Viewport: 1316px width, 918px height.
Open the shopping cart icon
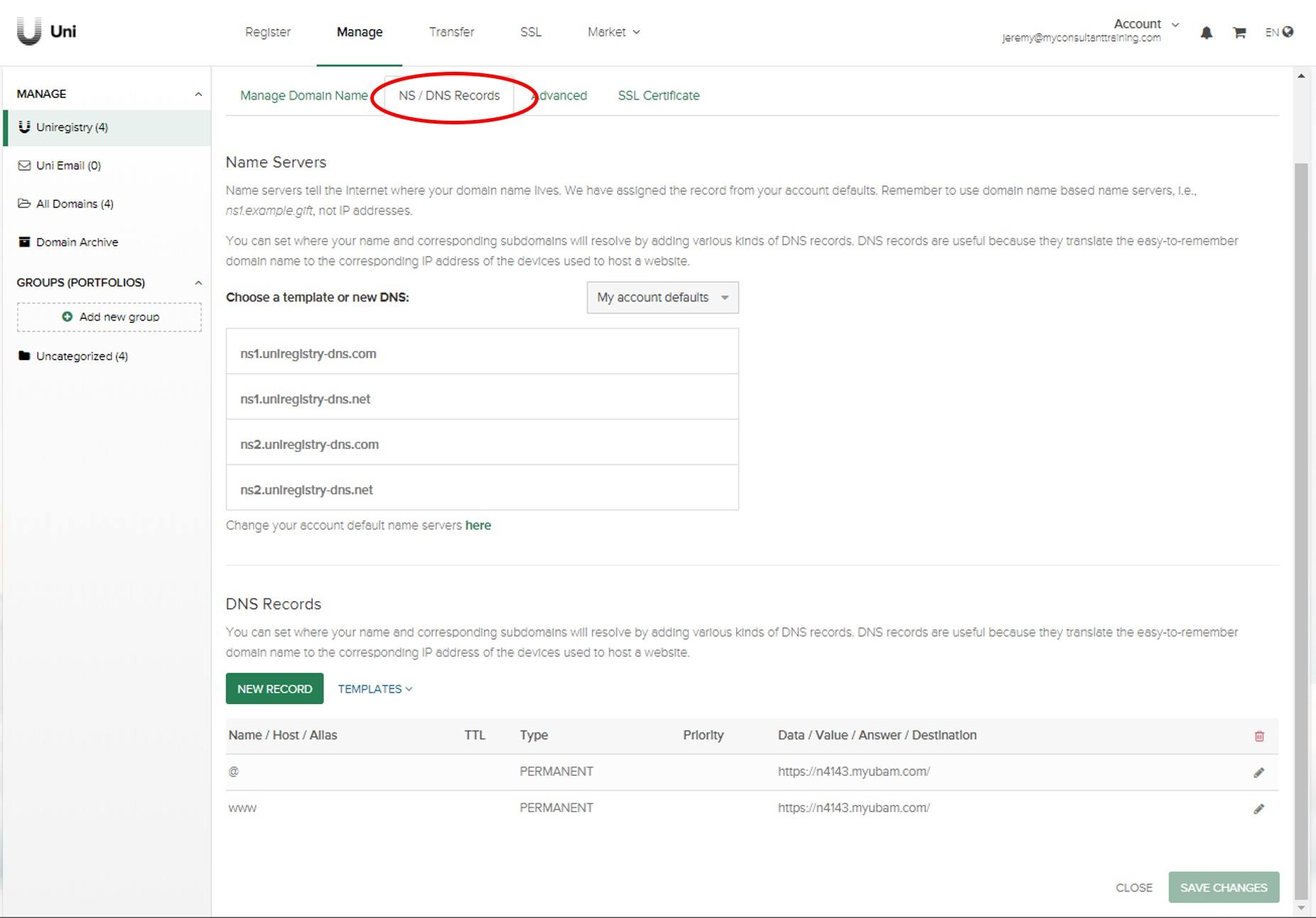tap(1239, 33)
